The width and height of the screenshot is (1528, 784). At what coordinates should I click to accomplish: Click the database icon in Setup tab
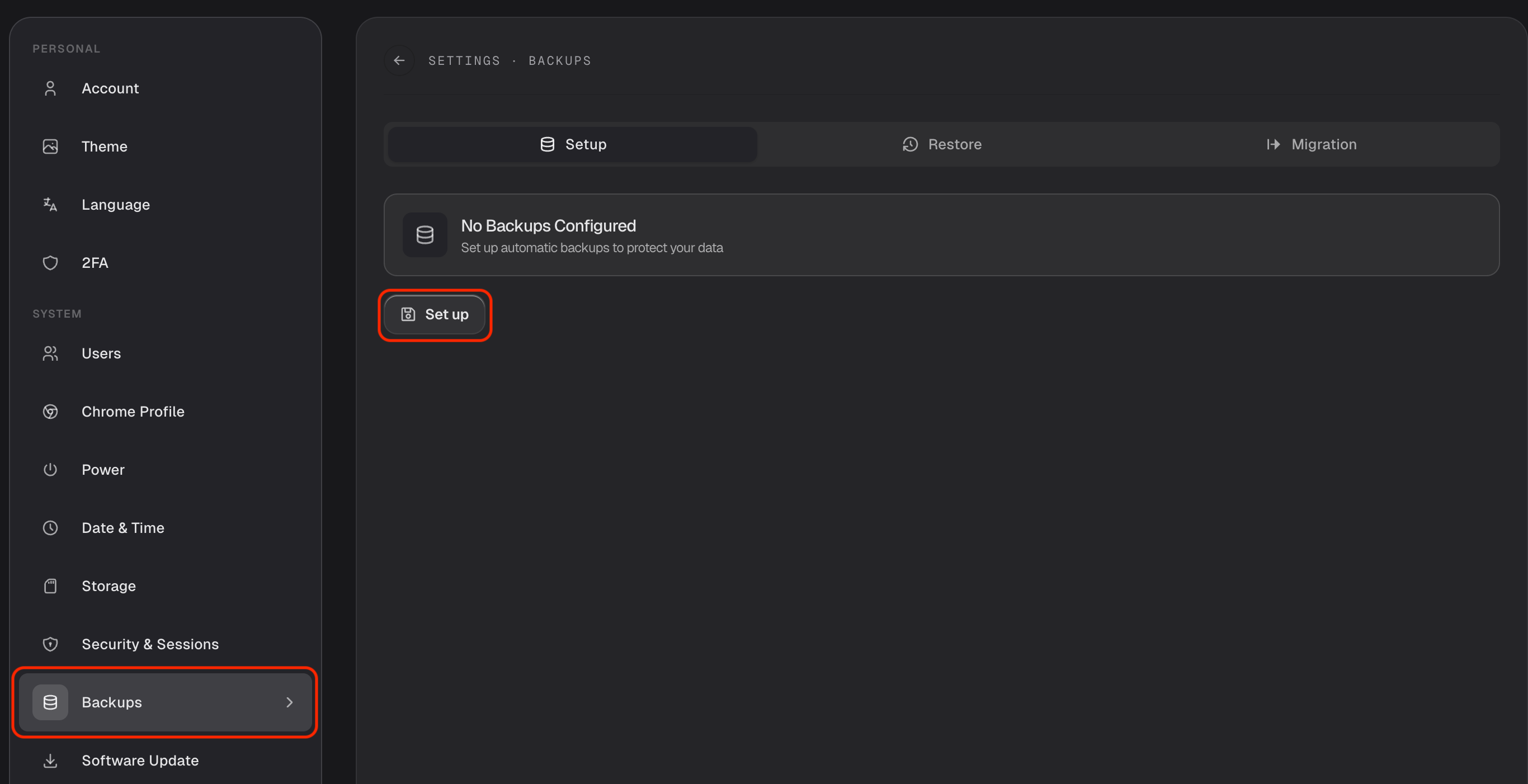[548, 144]
